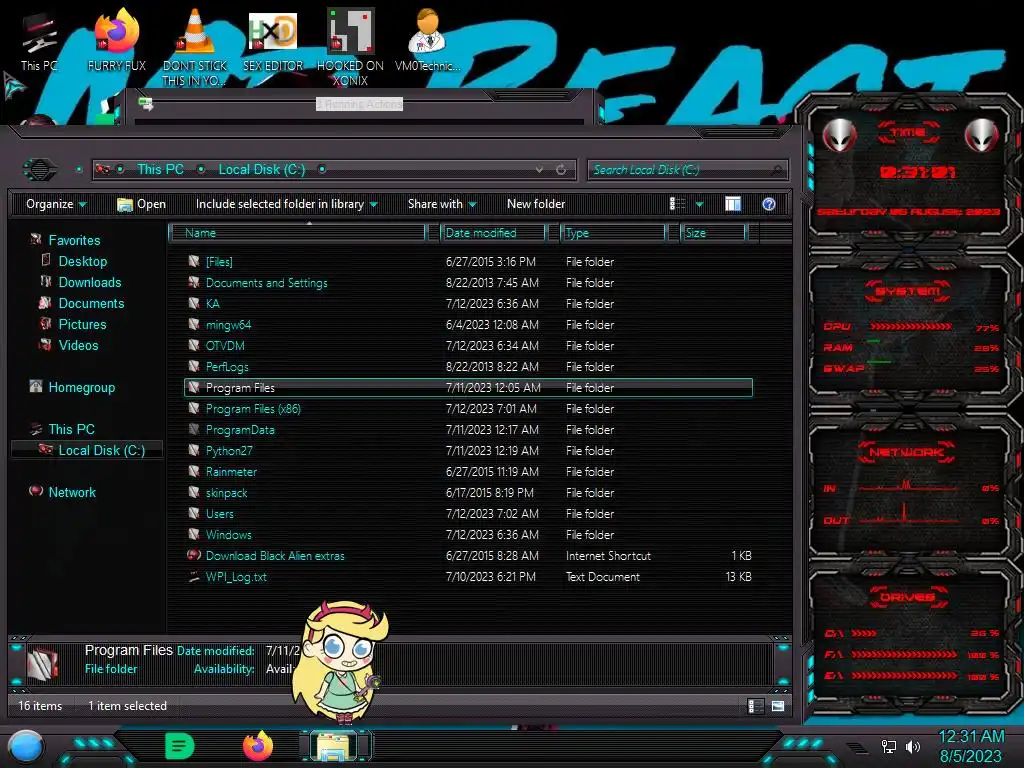Open Documents in the navigation pane
Image resolution: width=1024 pixels, height=768 pixels.
[x=91, y=303]
